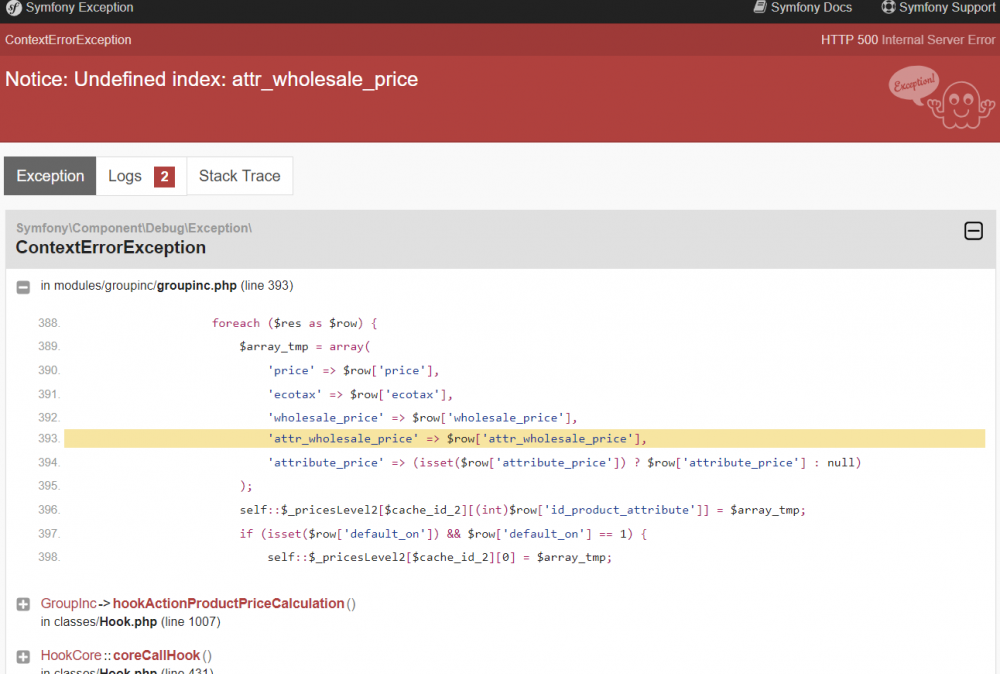Click the 'wholesale_price' code line 392
This screenshot has width=1000, height=674.
[x=422, y=418]
